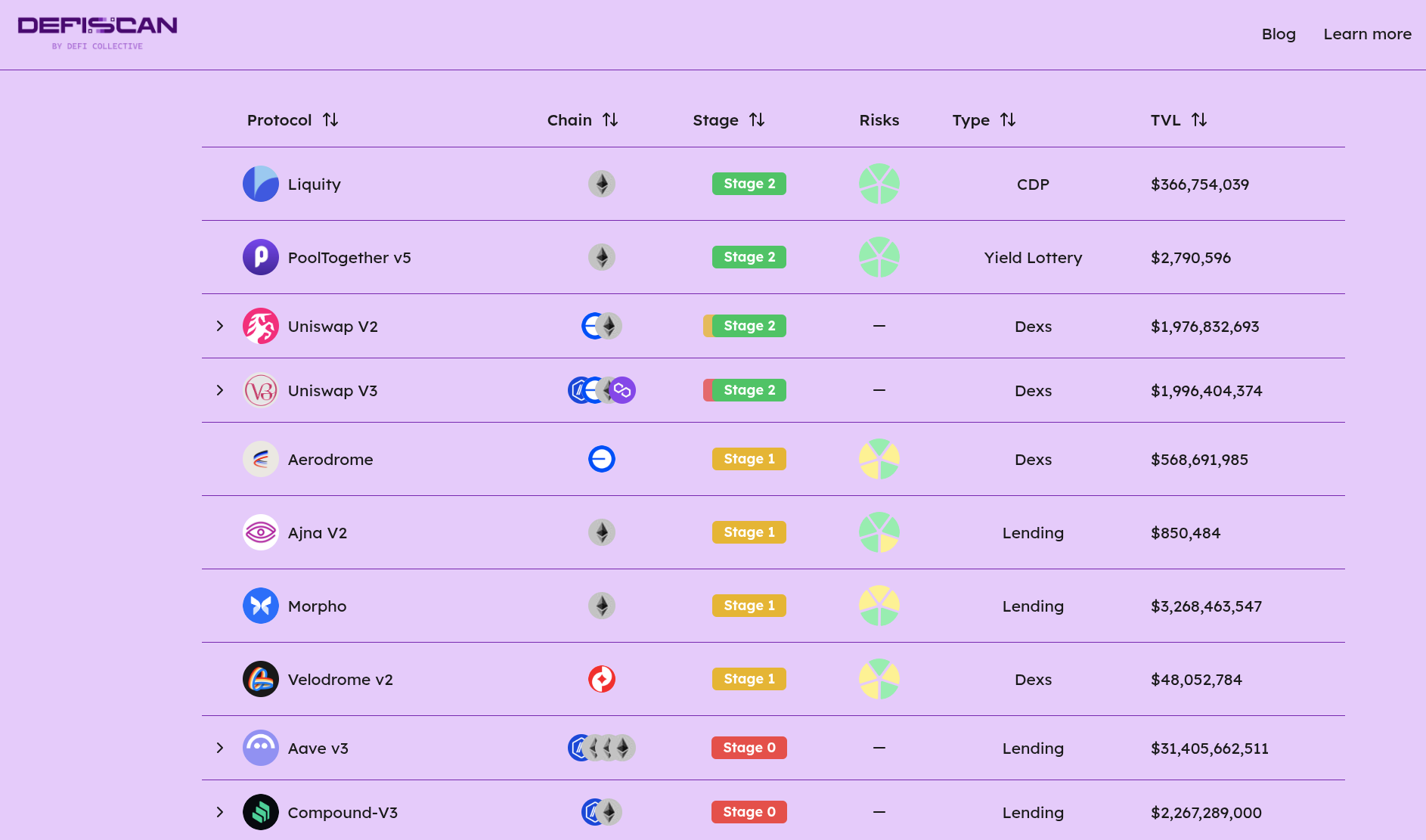Click the Liquity protocol logo
Screen dimensions: 1426x840
coord(261,184)
